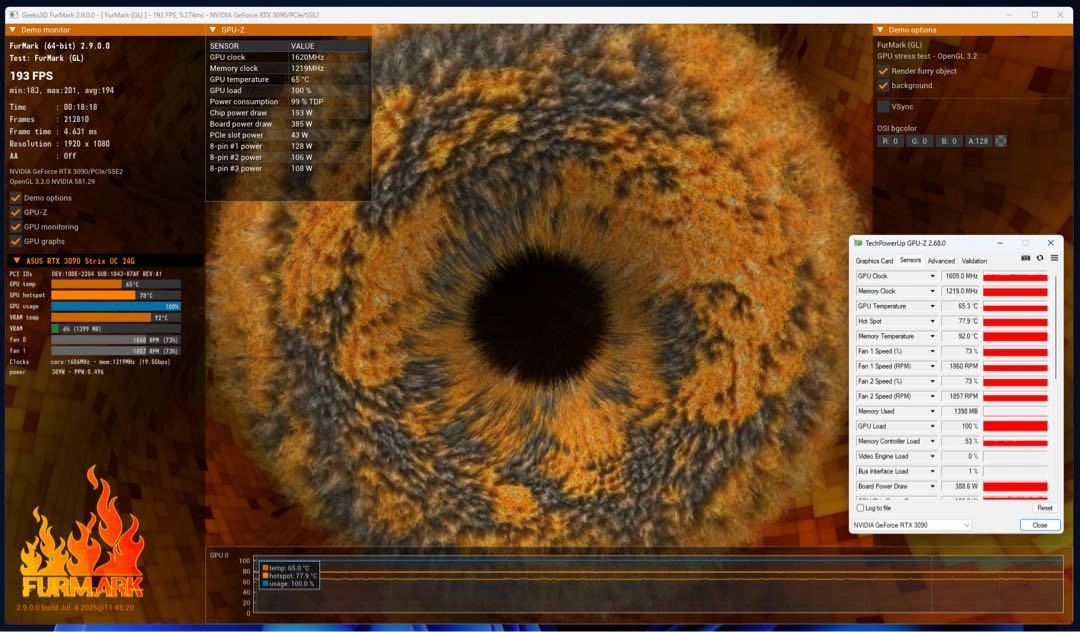The width and height of the screenshot is (1080, 632).
Task: Click the GPU-Z title bar app icon
Action: pos(858,243)
